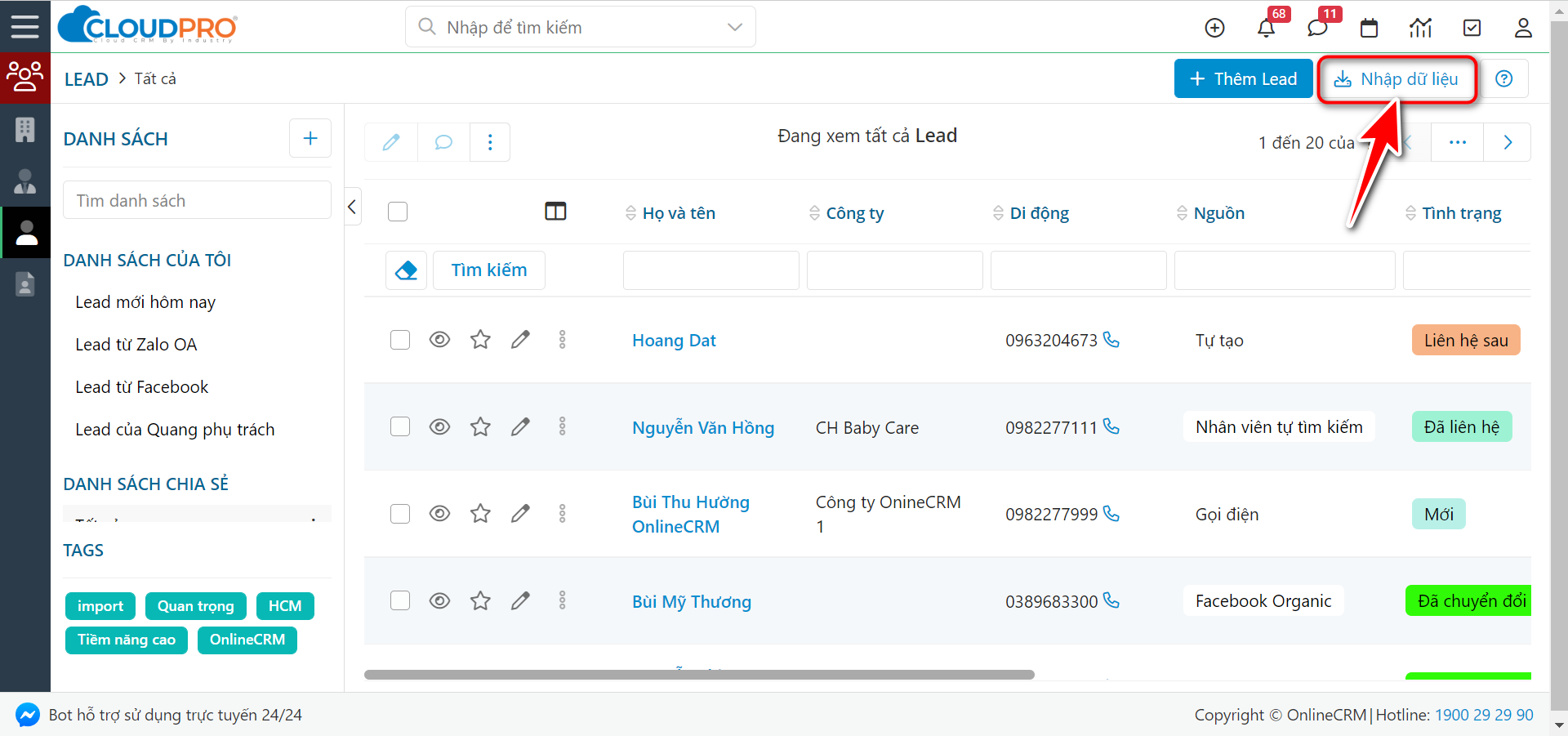Open the tasks checklist icon
This screenshot has width=1568, height=736.
[1472, 28]
